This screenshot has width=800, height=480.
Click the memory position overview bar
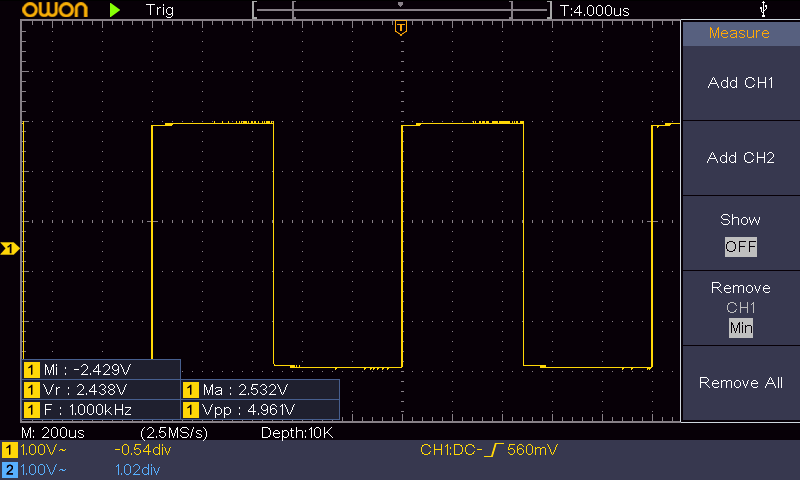(x=402, y=10)
